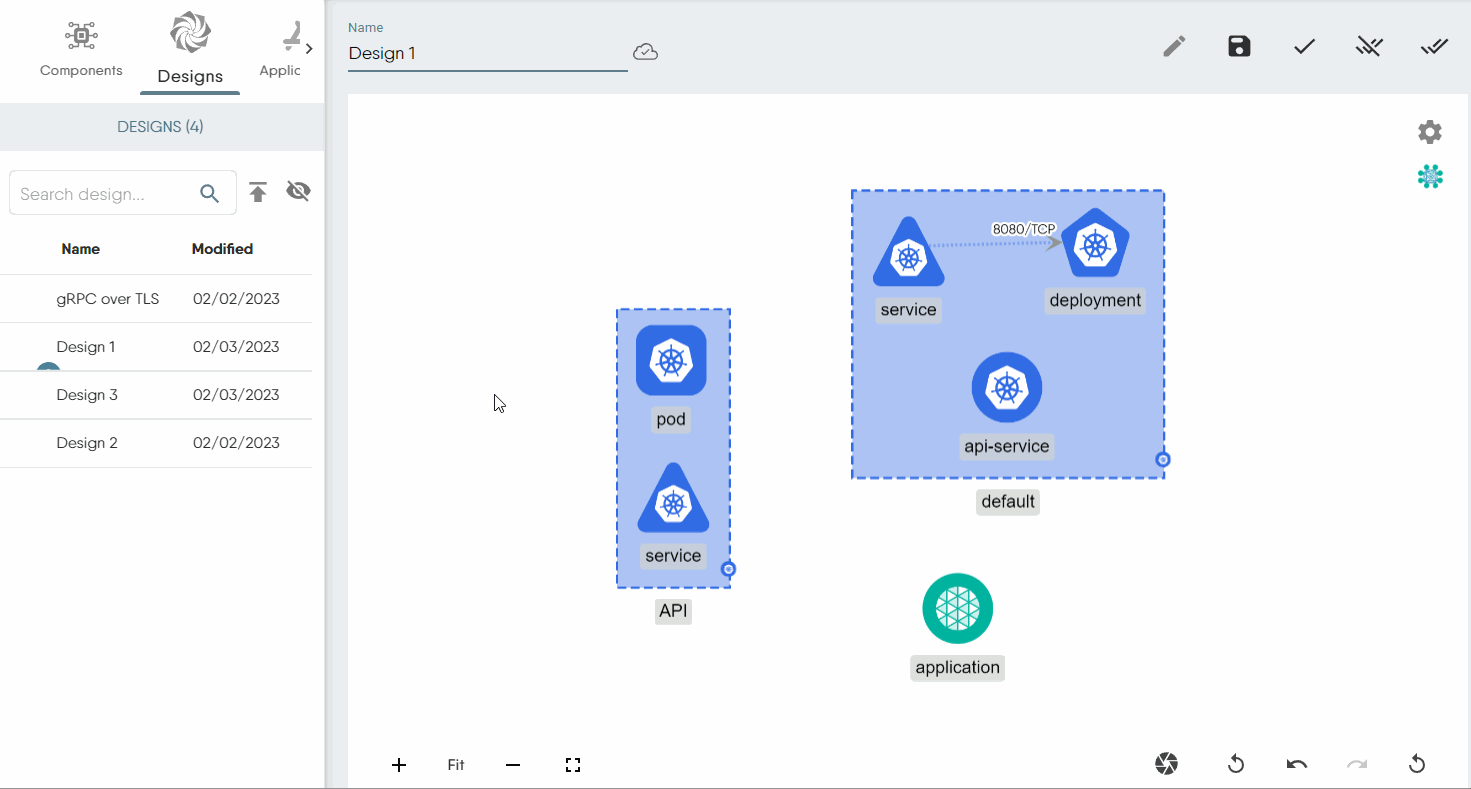
Task: Open canvas settings gear icon
Action: tap(1430, 132)
